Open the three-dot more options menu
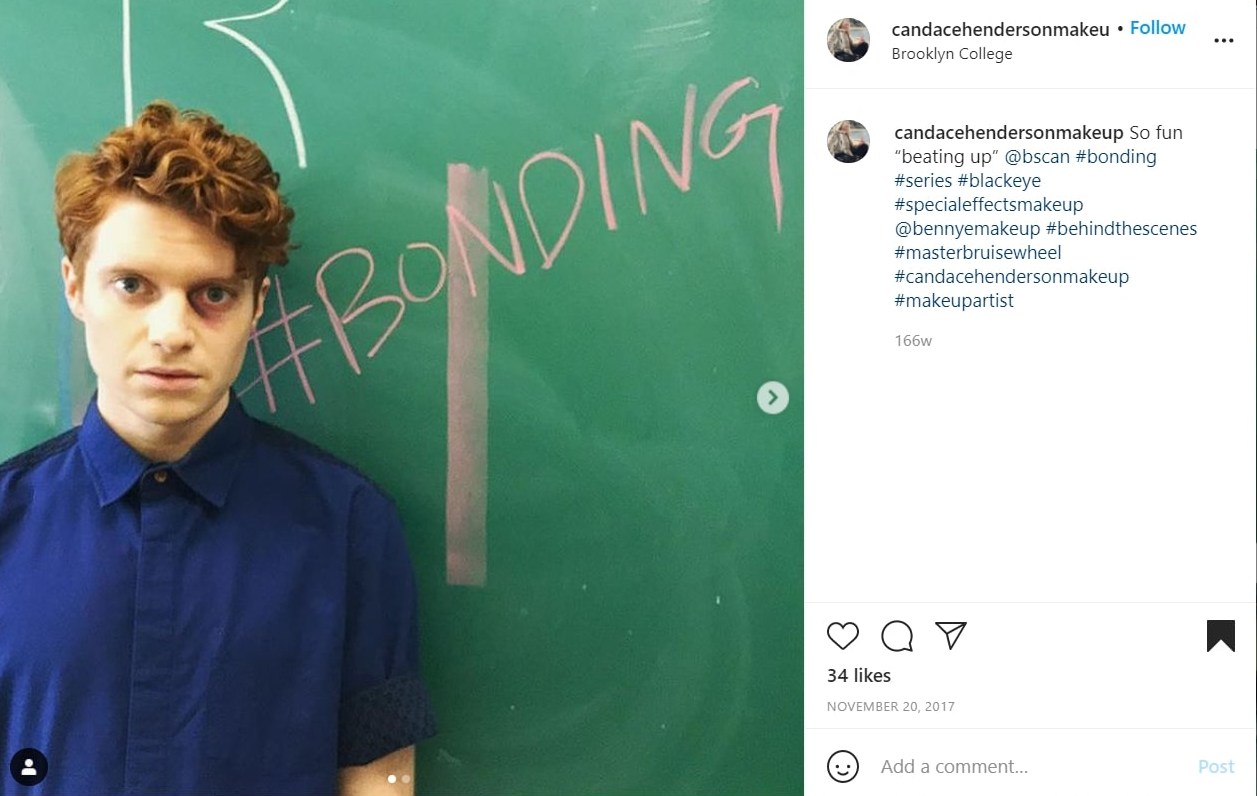Screen dimensions: 1257x796 coord(1223,41)
